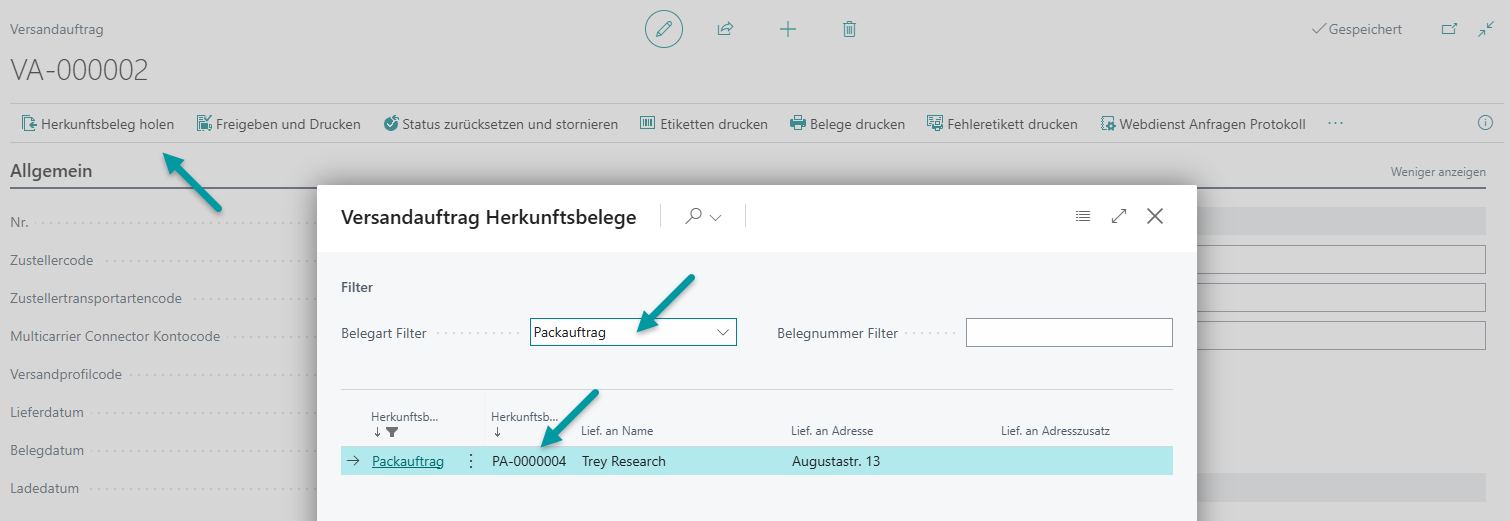Sort by second Herkunftsb... column header
The image size is (1510, 521).
[x=525, y=416]
